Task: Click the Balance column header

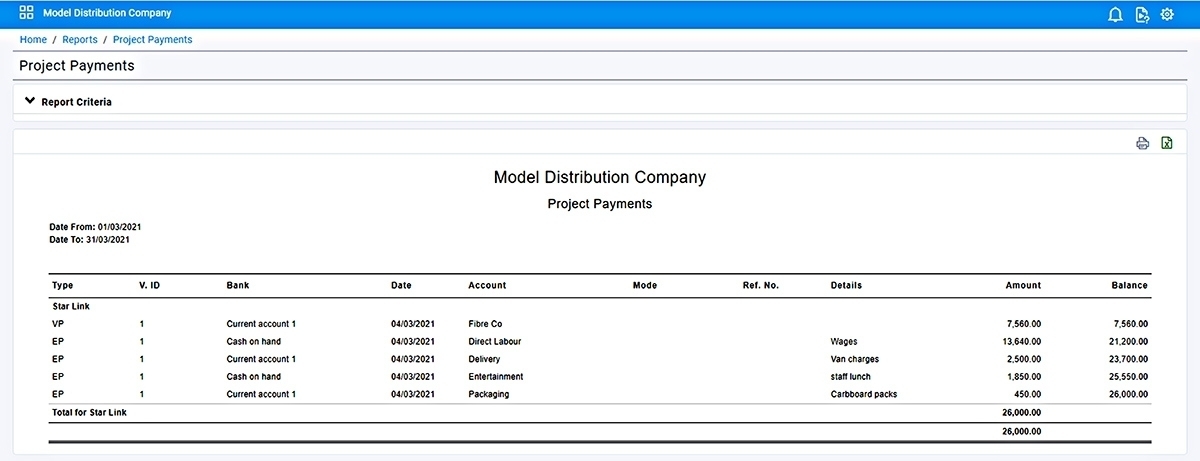Action: click(x=1130, y=285)
